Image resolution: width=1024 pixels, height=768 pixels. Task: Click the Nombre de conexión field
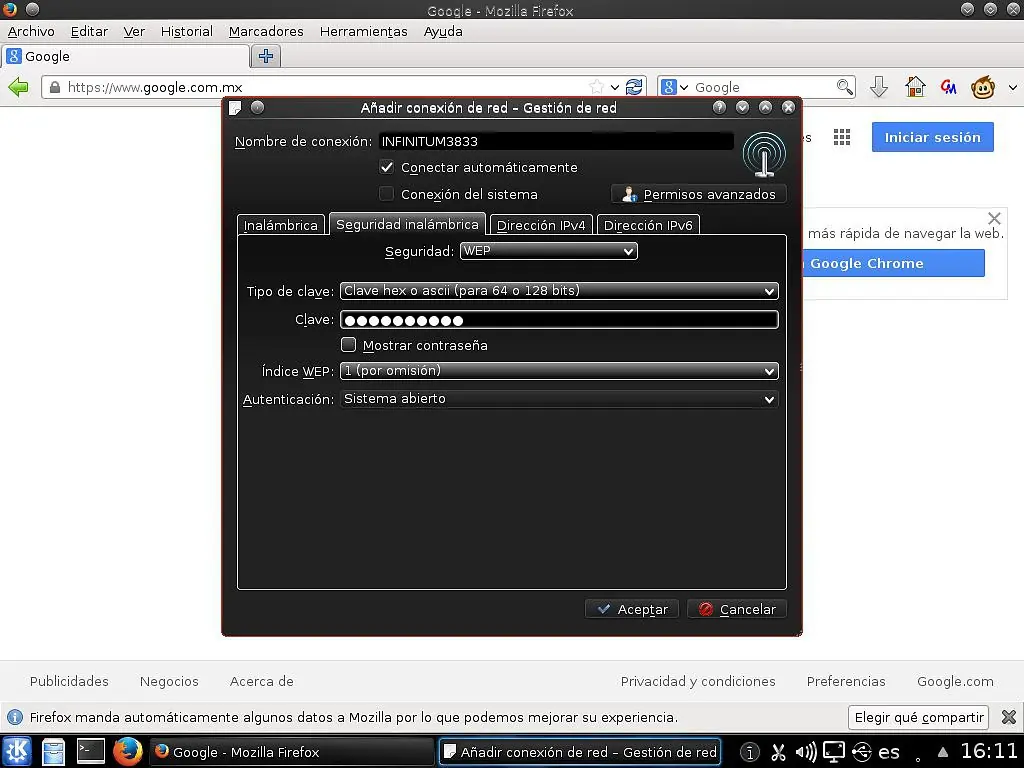click(x=556, y=141)
